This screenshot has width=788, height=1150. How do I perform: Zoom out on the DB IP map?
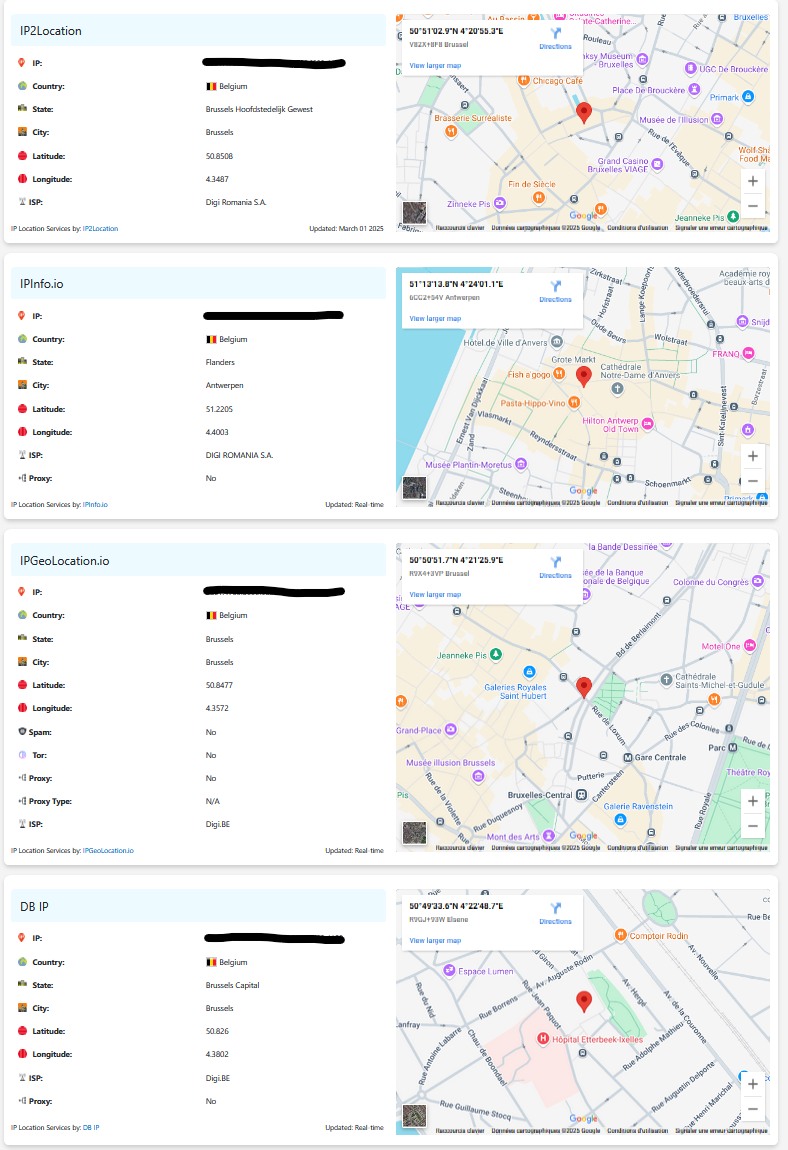[753, 1109]
